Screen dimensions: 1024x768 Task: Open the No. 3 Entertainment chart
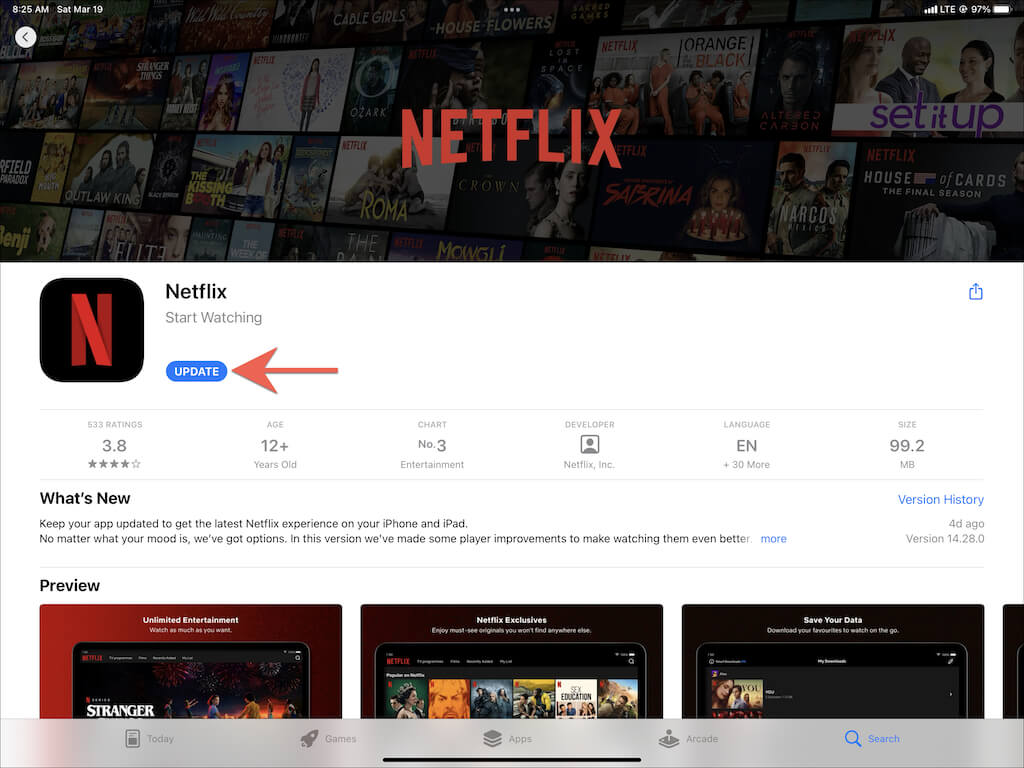pyautogui.click(x=432, y=445)
